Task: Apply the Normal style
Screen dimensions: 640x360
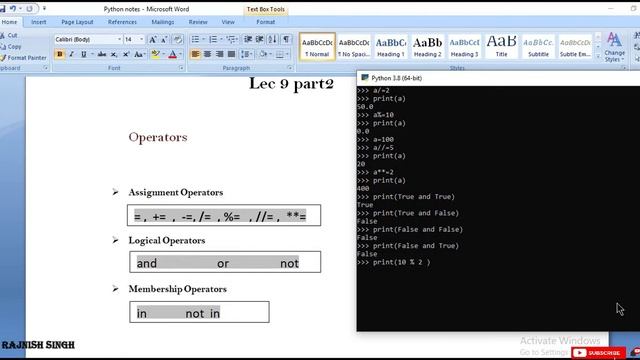Action: coord(317,47)
